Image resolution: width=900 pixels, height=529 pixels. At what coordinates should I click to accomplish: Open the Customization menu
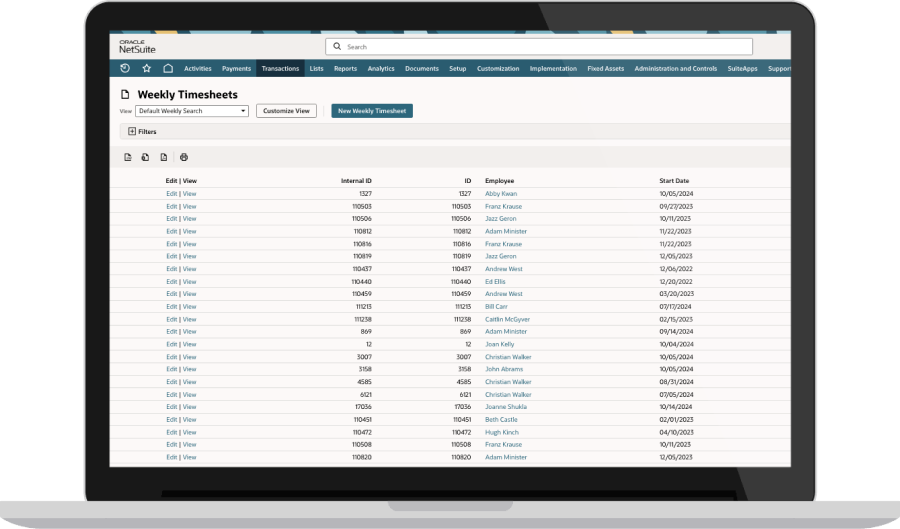click(x=498, y=69)
